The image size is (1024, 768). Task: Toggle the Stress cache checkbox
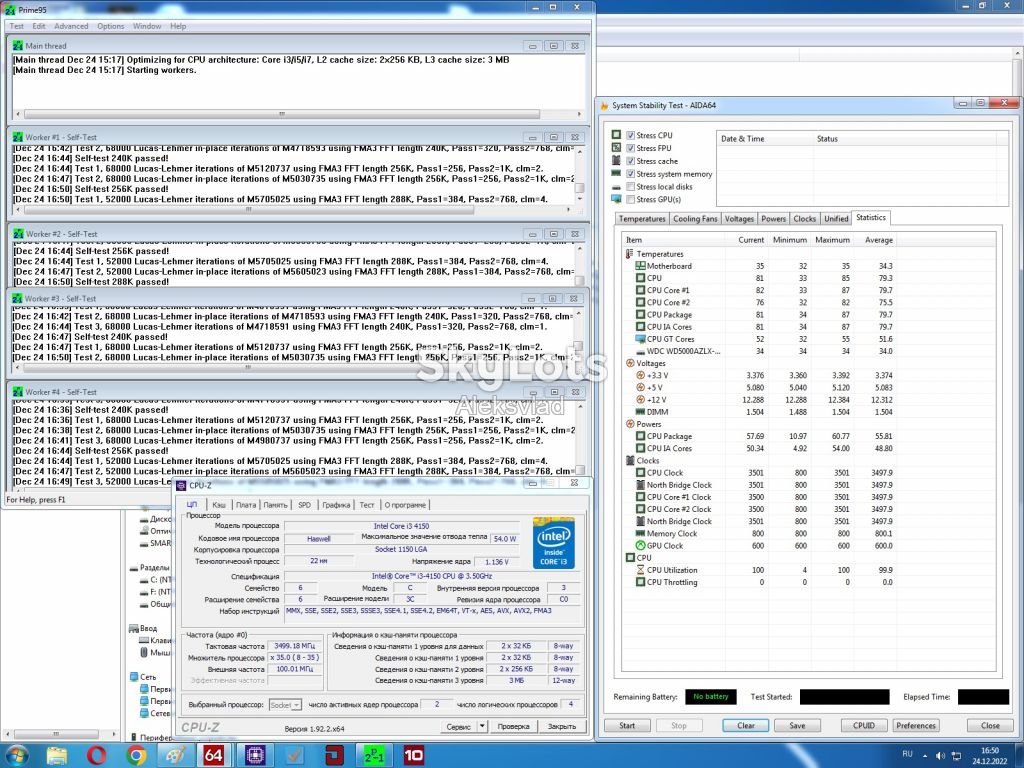click(630, 161)
